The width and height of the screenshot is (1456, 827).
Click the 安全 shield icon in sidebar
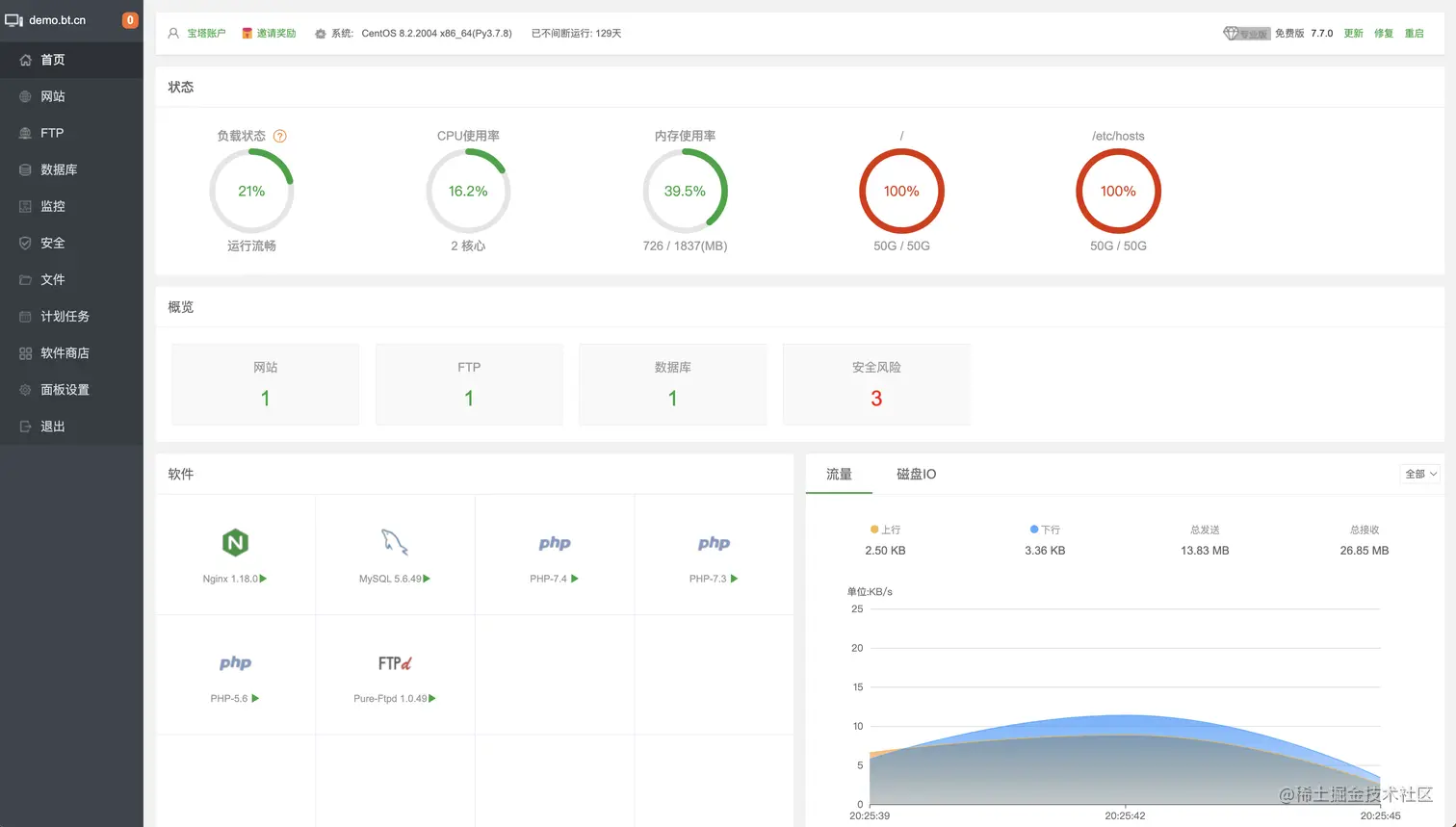(26, 243)
